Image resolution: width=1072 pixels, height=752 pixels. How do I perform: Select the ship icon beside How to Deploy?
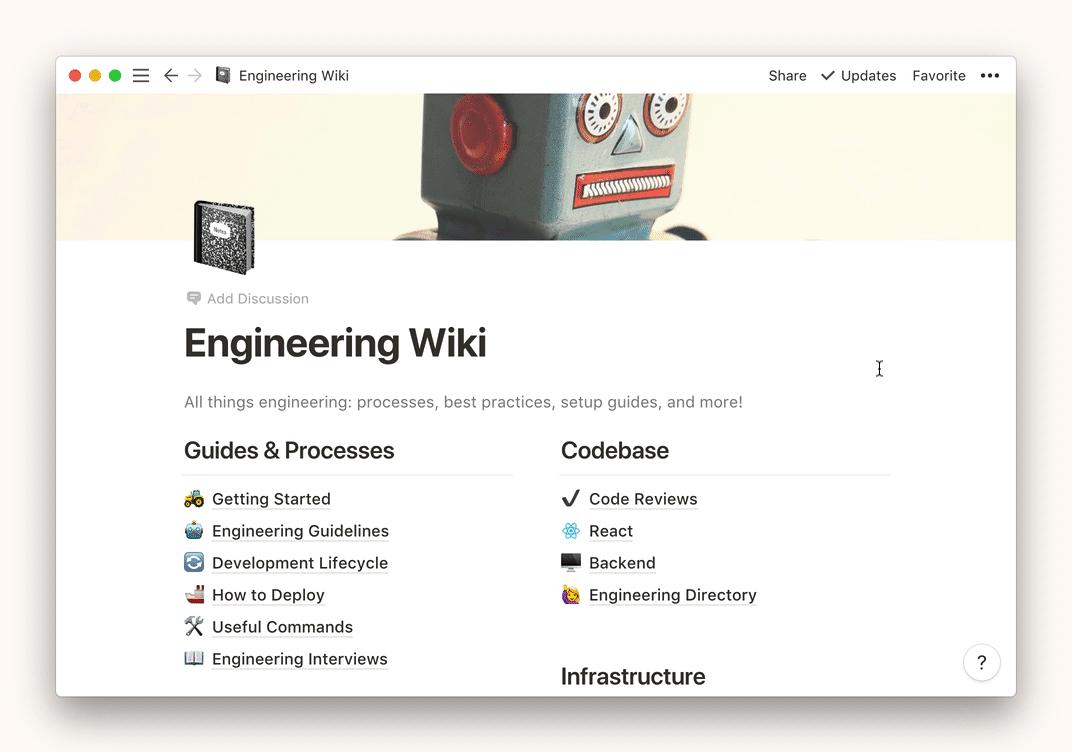pos(194,594)
